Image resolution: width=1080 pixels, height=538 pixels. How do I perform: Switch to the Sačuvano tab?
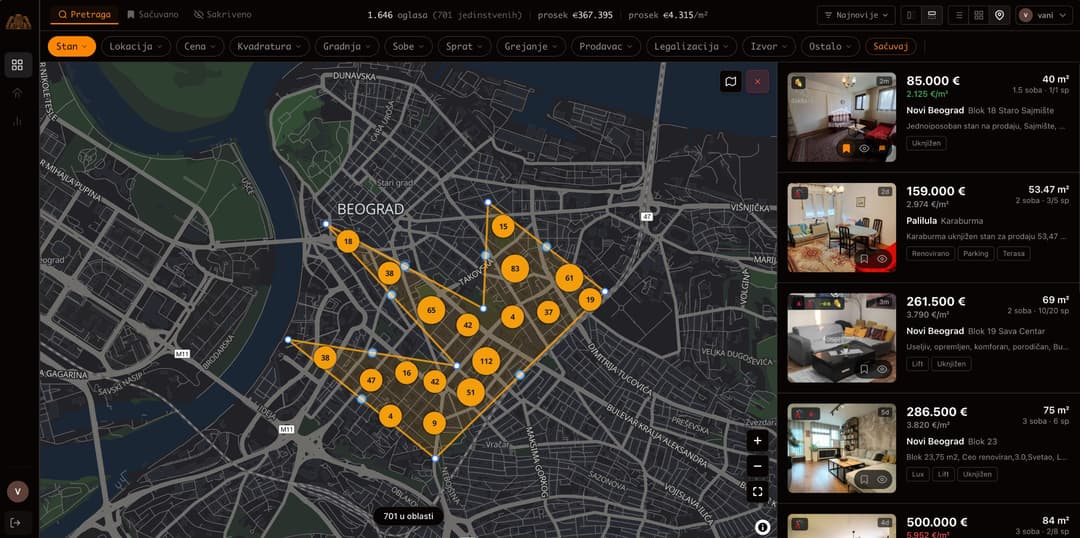point(152,15)
